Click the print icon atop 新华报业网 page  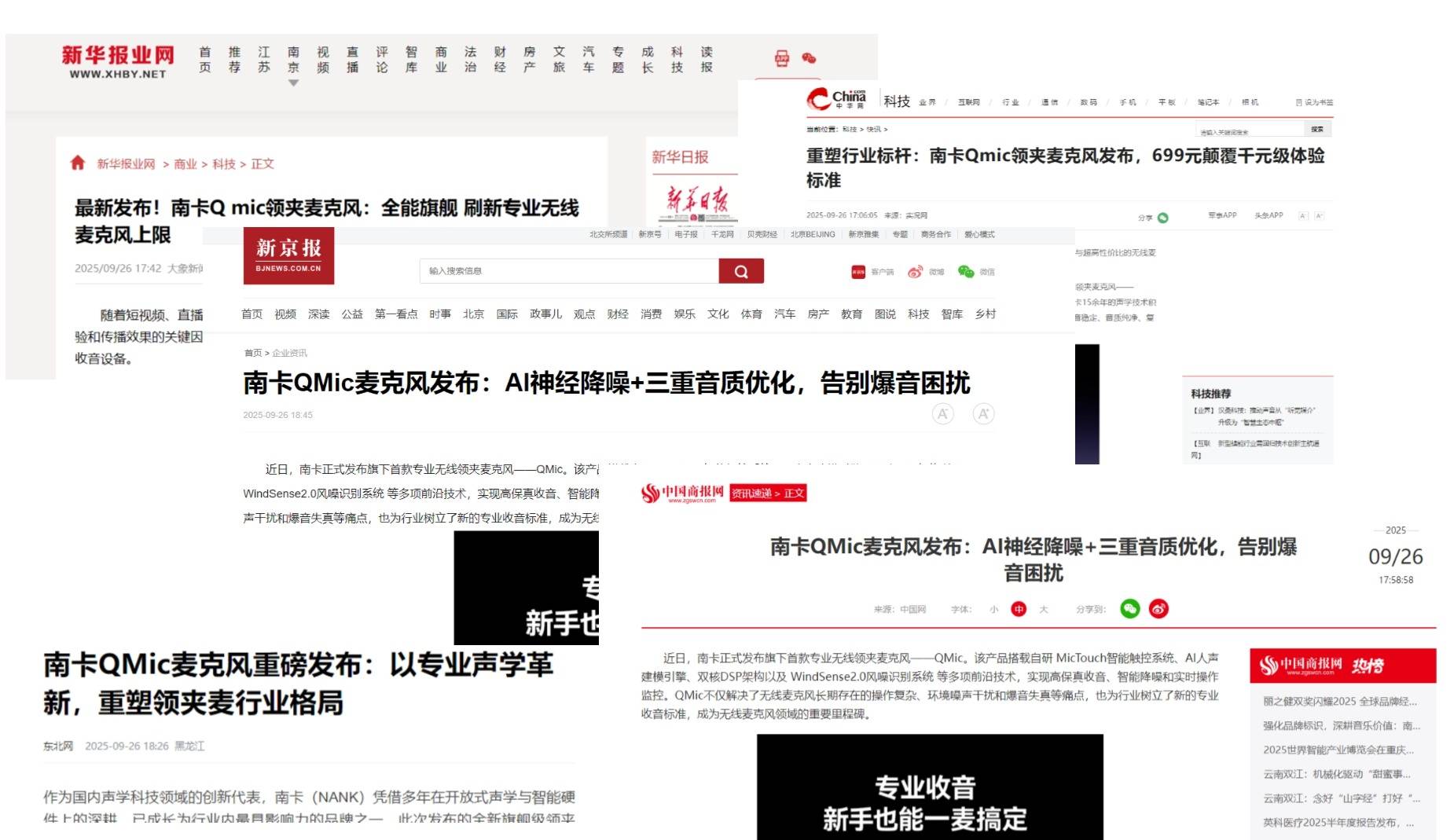(781, 58)
